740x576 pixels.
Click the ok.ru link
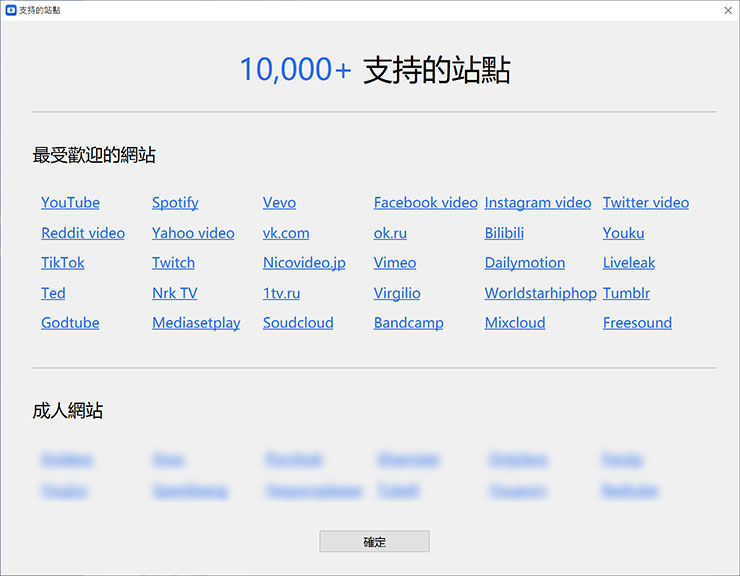pos(390,233)
